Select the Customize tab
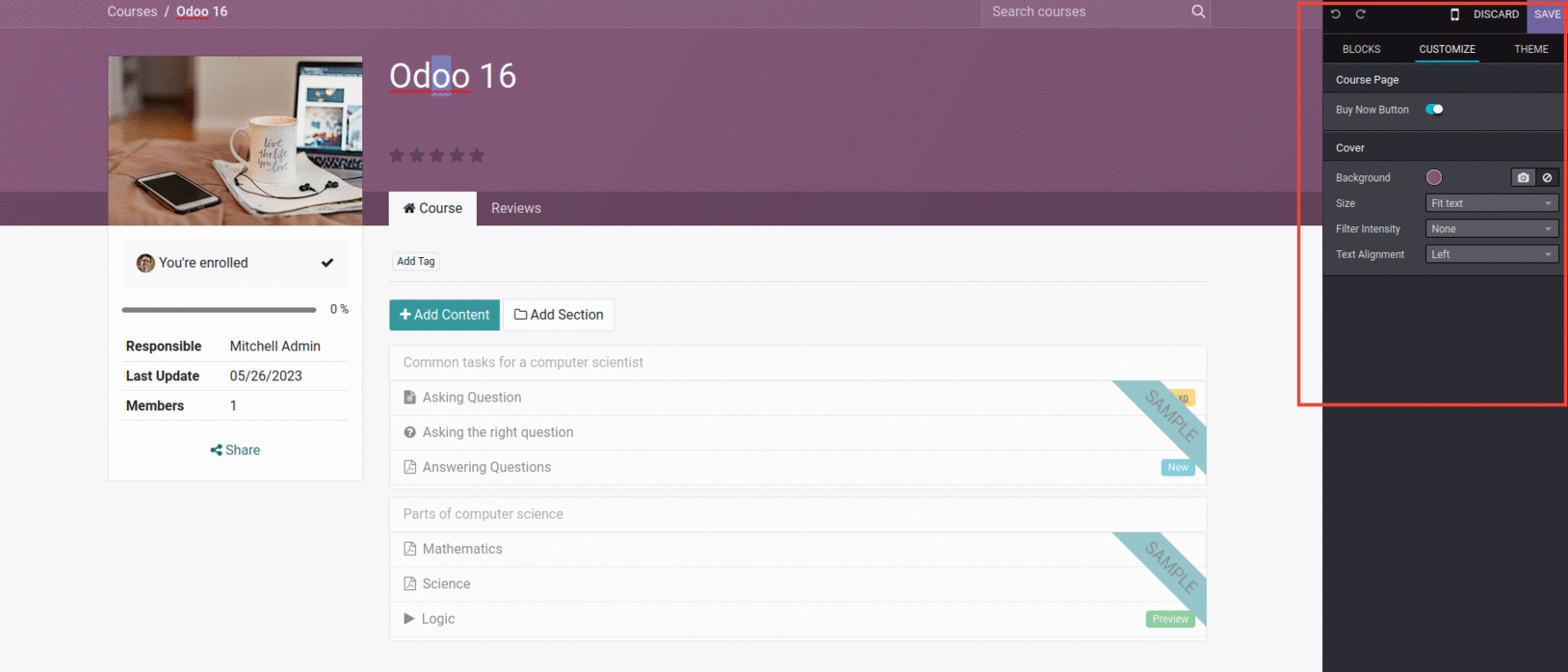1568x672 pixels. (x=1447, y=49)
